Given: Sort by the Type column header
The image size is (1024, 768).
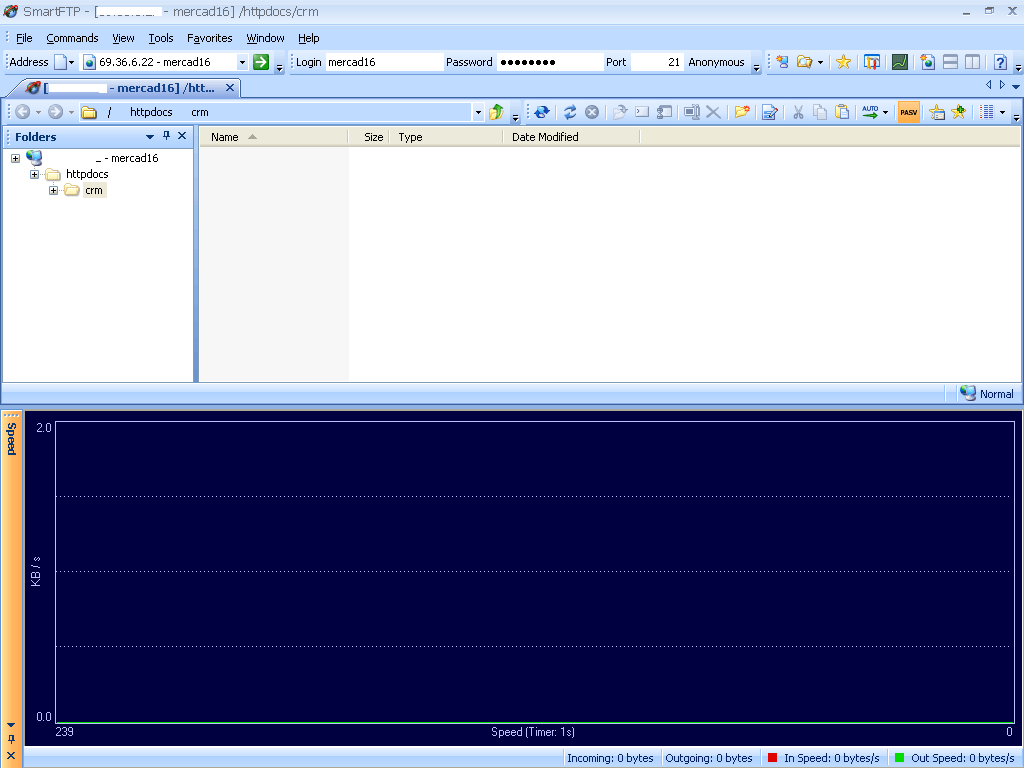Looking at the screenshot, I should pos(445,137).
